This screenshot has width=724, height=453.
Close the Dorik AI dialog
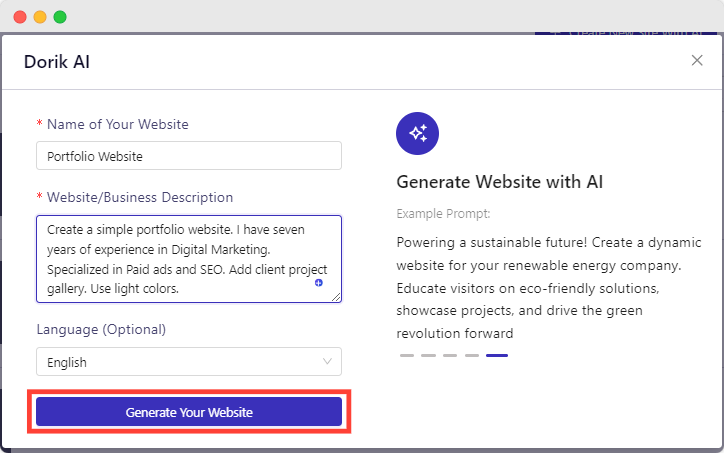tap(697, 60)
